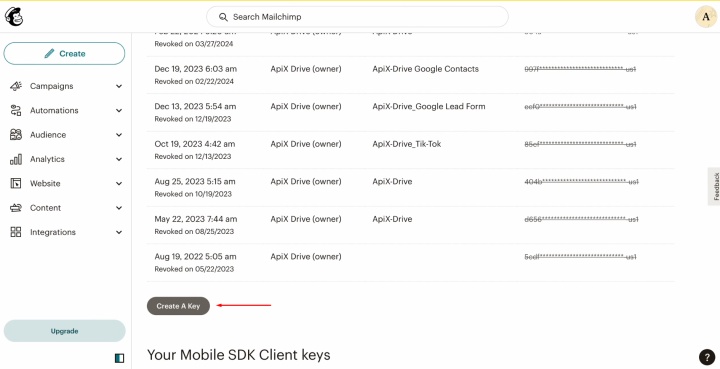Click the Analytics bar chart icon
720x369 pixels.
[16, 159]
